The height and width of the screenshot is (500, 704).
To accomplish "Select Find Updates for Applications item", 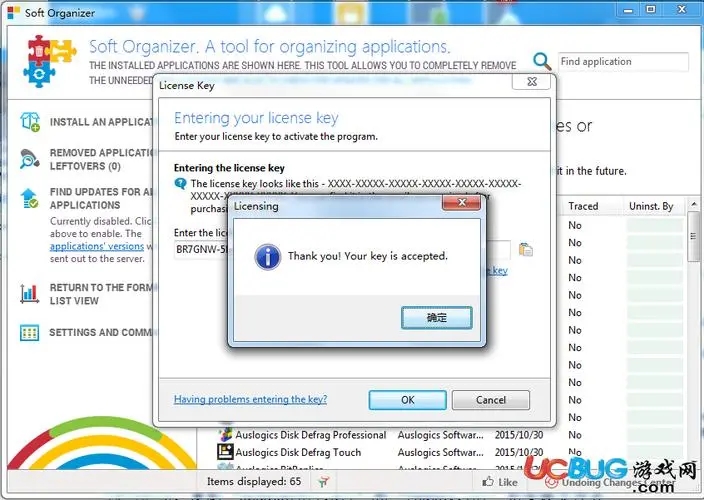I will [101, 198].
